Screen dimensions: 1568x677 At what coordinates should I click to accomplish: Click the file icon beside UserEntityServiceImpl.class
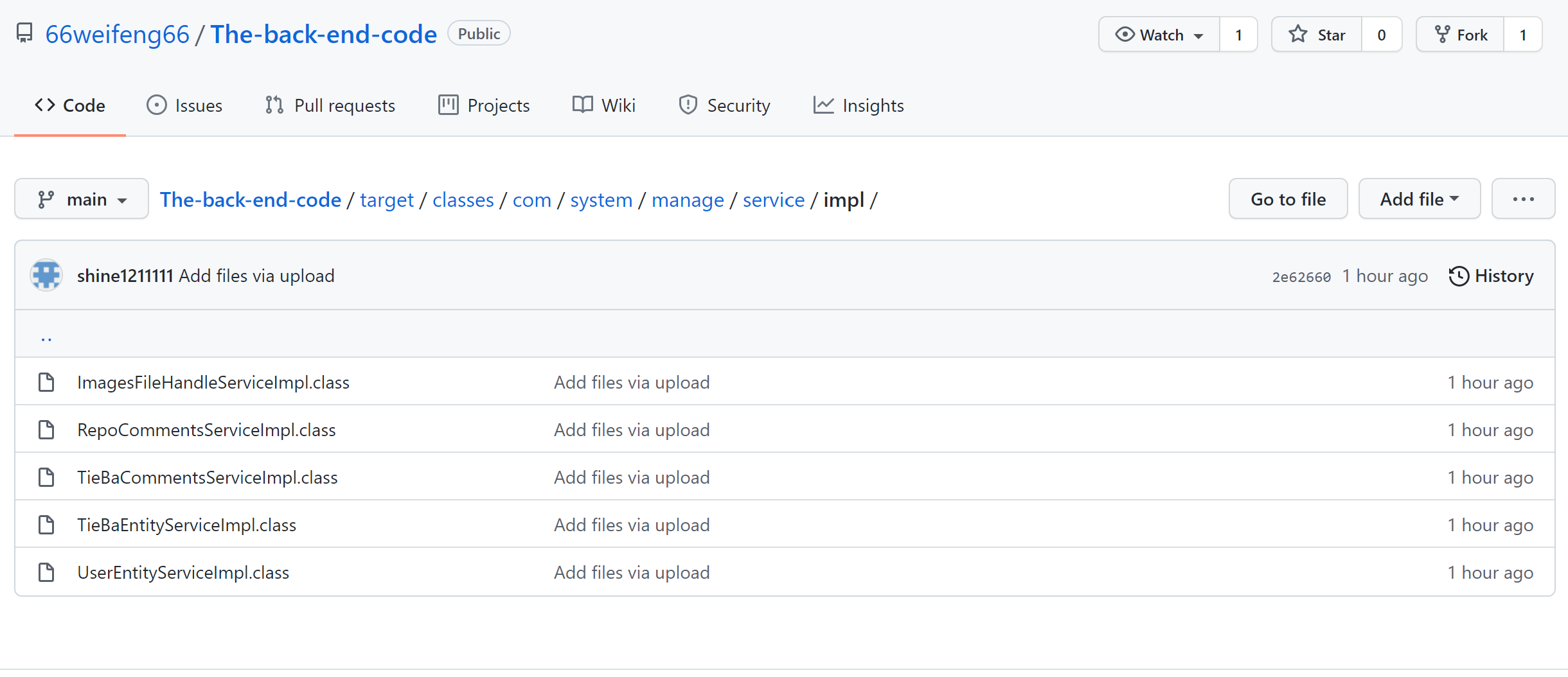[46, 572]
